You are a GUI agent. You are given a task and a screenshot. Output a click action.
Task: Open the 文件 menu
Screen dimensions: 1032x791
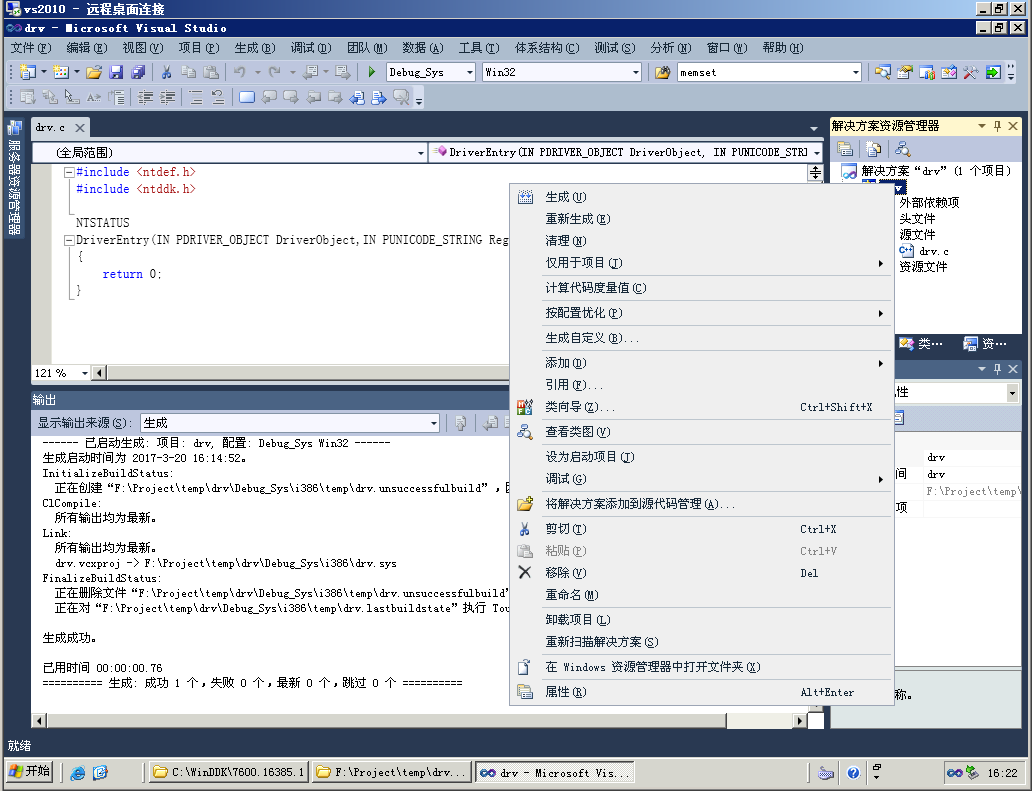pyautogui.click(x=31, y=48)
